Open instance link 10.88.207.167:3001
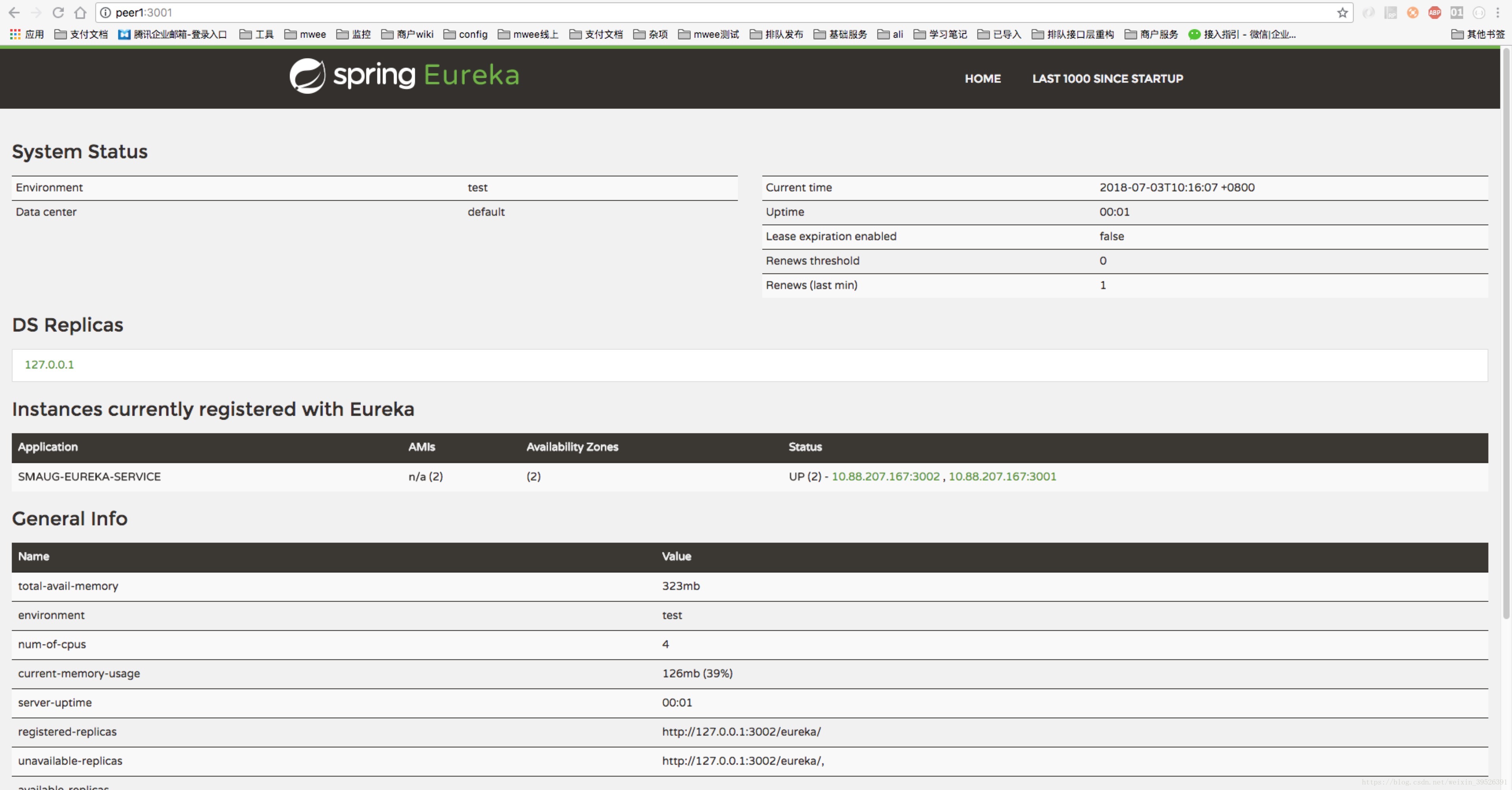 coord(1002,477)
